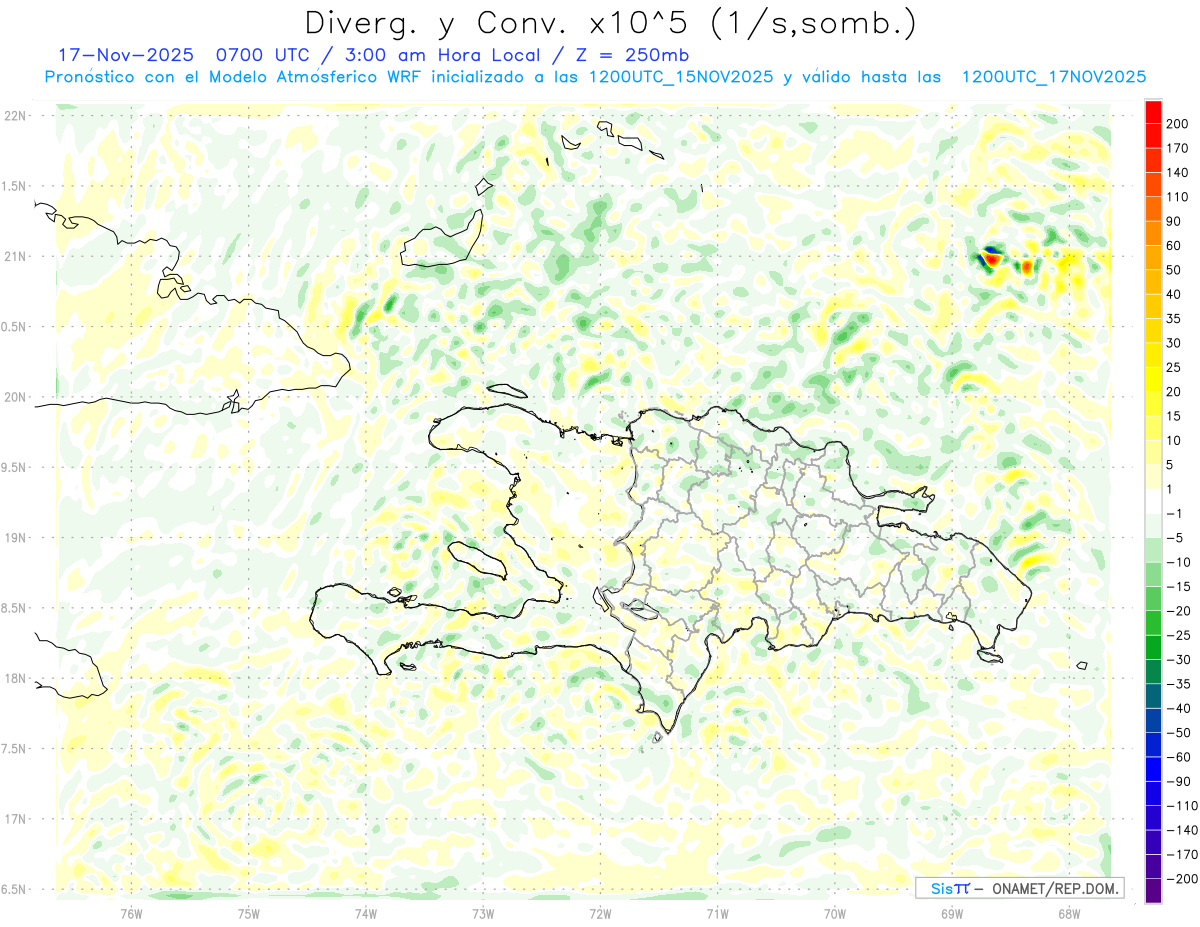Click the '21N' latitude label
This screenshot has width=1200, height=927.
coord(15,257)
